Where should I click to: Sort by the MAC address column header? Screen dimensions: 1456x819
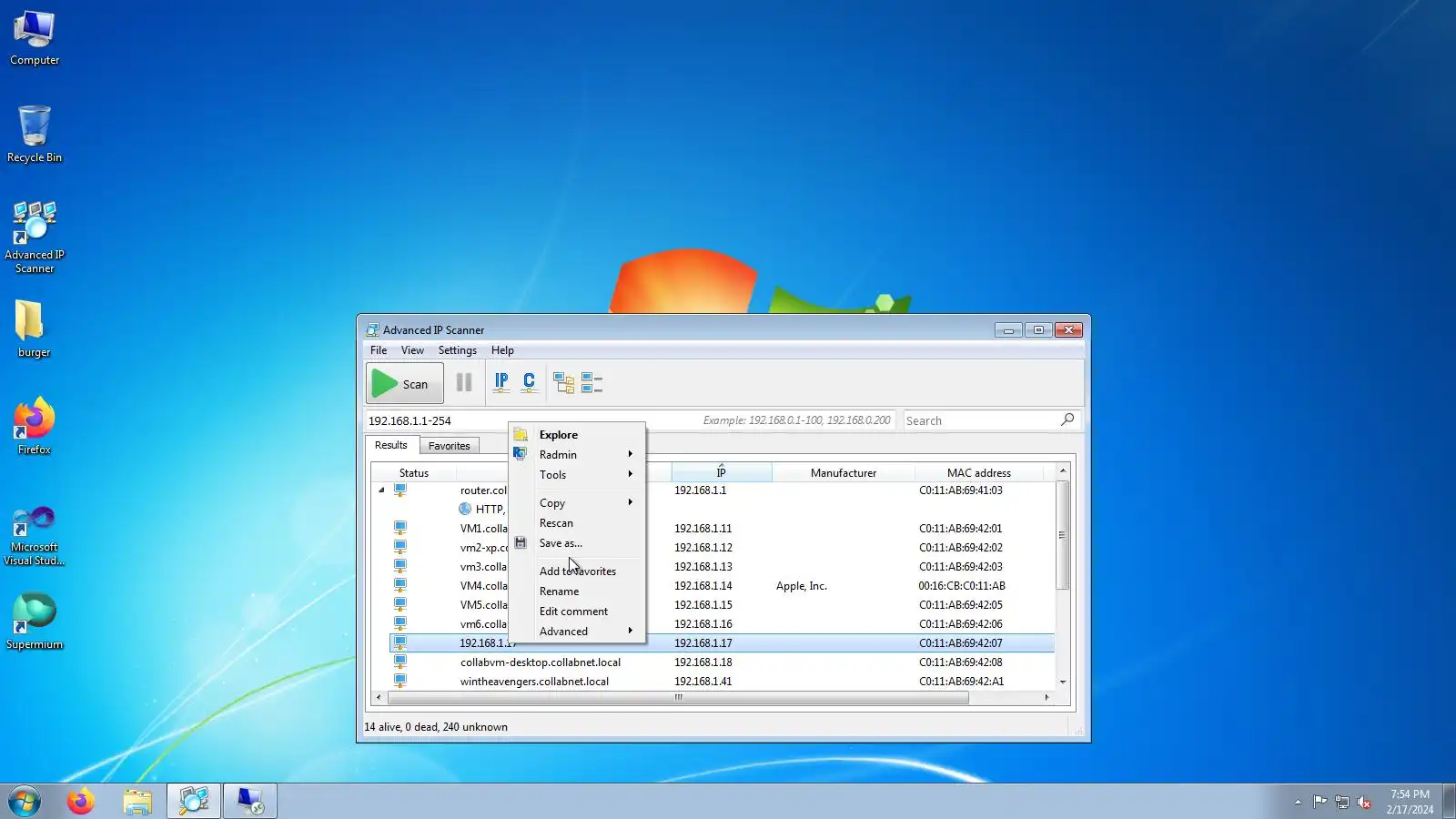tap(979, 473)
